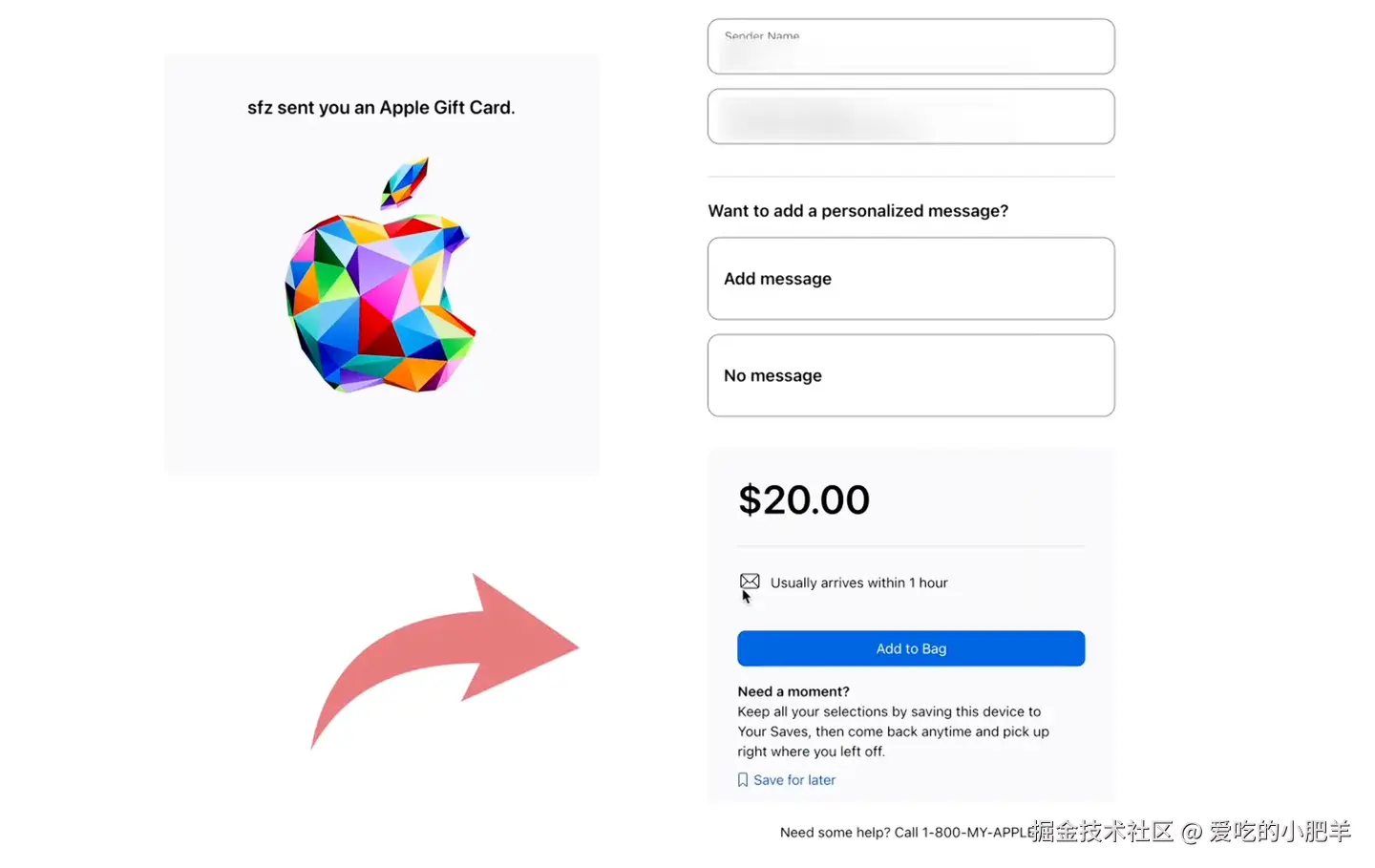This screenshot has width=1375, height=868.
Task: Open the Save for later link
Action: (794, 780)
